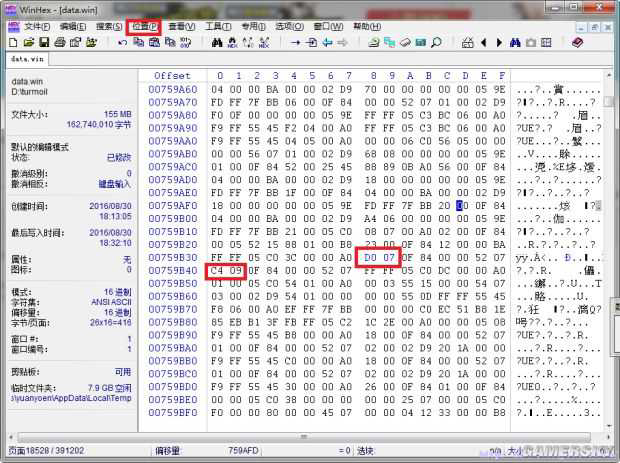Open the 文件(F) menu
Viewport: 620px width, 463px height.
tap(37, 26)
